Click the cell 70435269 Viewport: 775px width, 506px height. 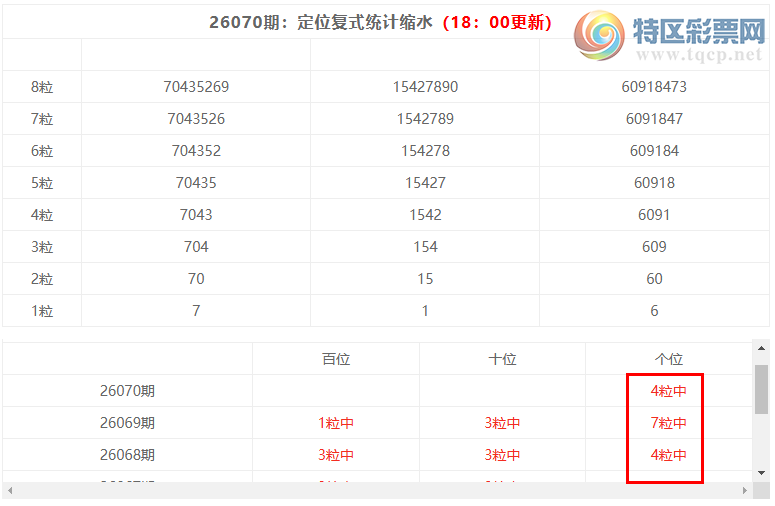pyautogui.click(x=196, y=87)
